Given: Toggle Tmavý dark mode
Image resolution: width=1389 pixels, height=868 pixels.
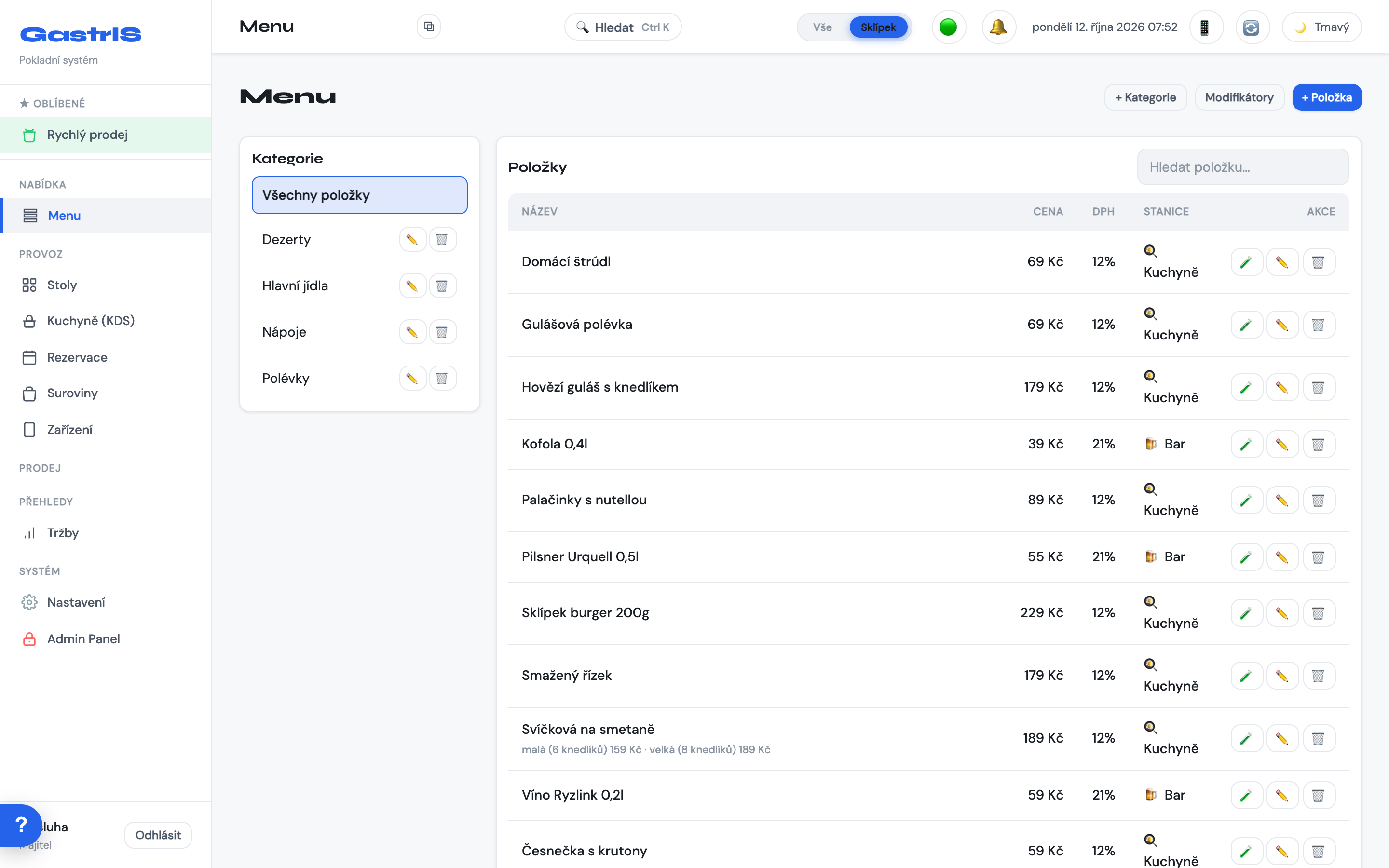Looking at the screenshot, I should (1321, 27).
